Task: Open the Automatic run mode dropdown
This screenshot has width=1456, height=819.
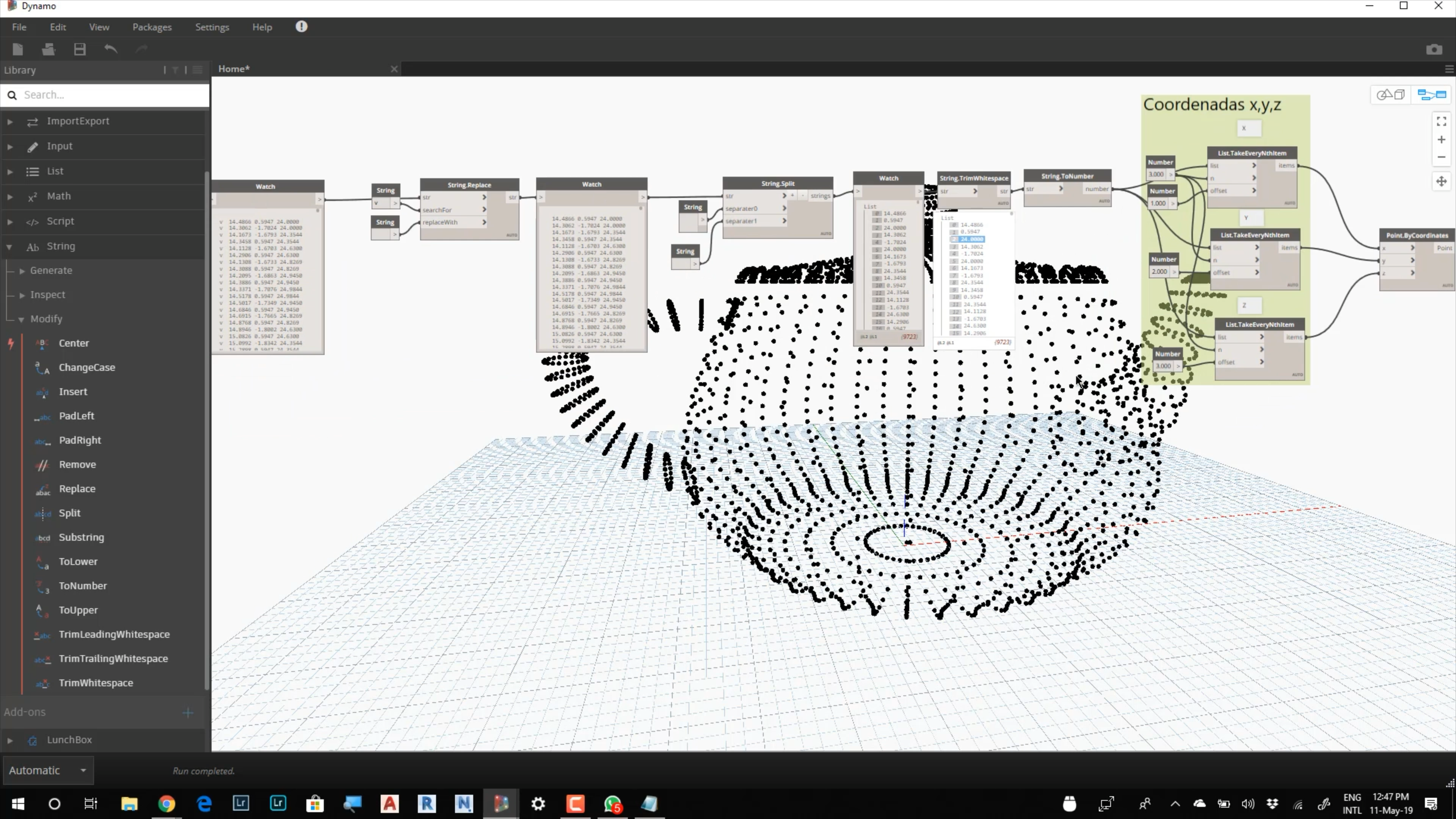Action: 48,770
